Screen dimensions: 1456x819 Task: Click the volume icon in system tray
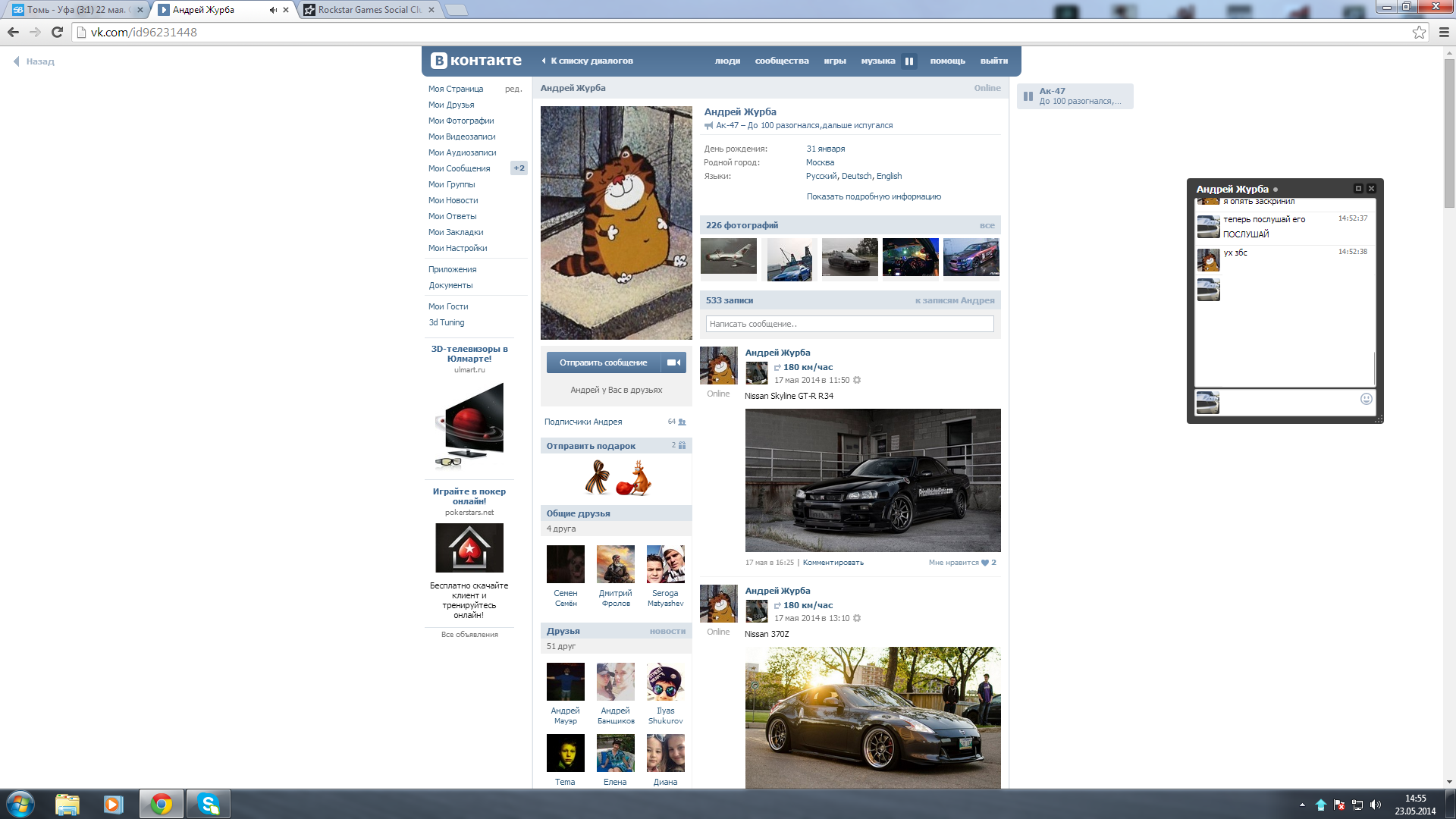[1375, 805]
